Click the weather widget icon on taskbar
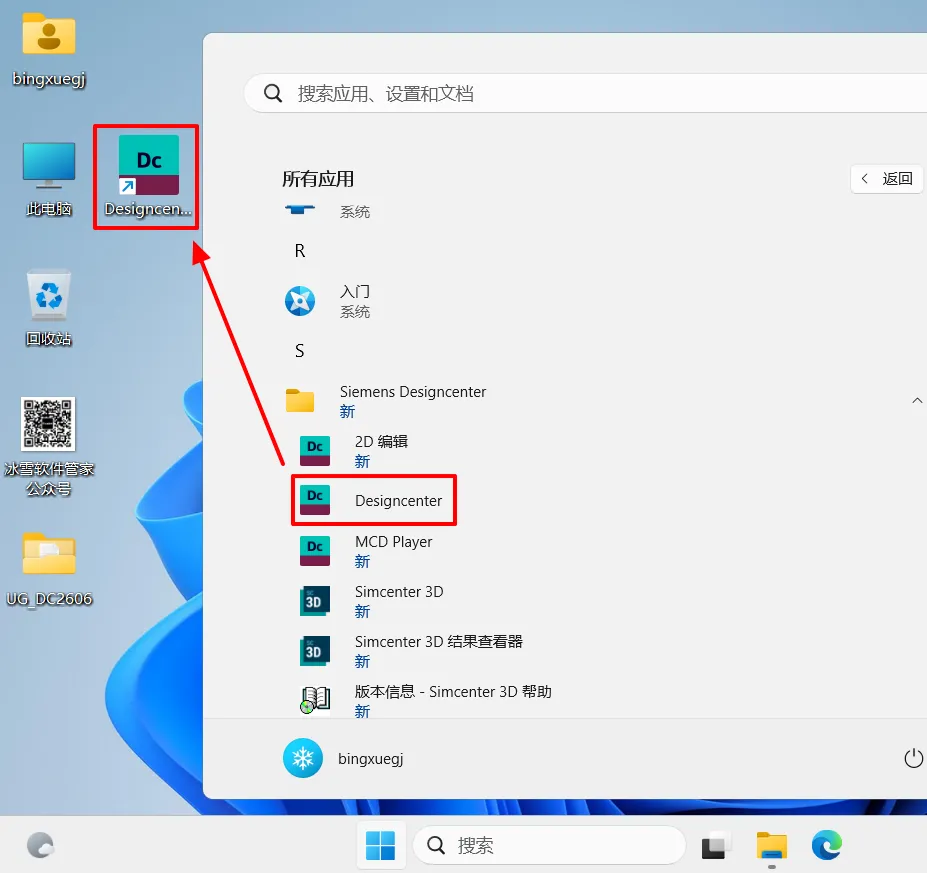Image resolution: width=927 pixels, height=873 pixels. click(40, 845)
